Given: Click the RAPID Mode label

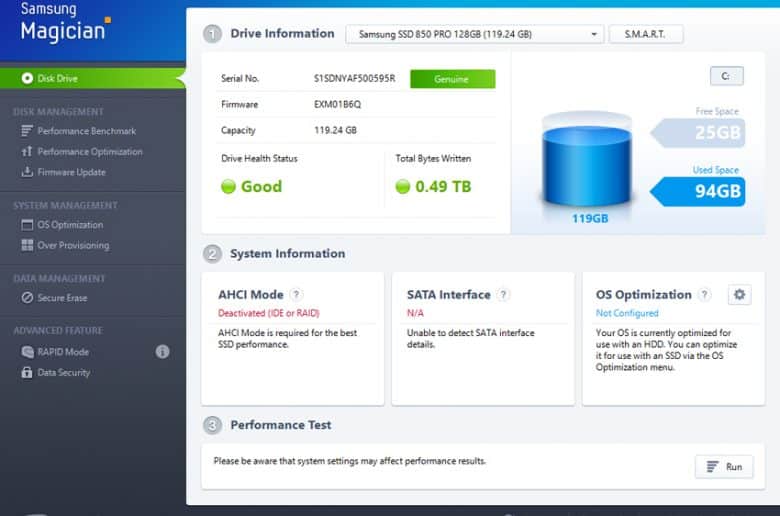Looking at the screenshot, I should pos(63,352).
